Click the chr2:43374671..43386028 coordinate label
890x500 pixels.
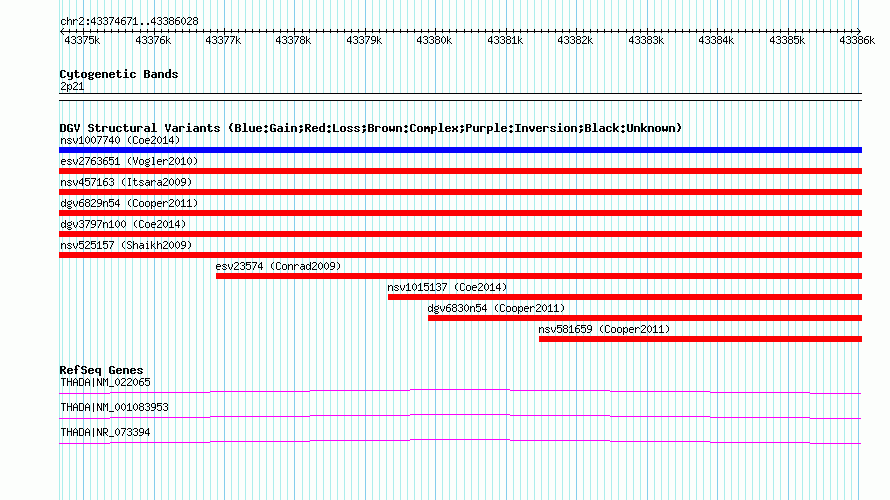tap(129, 21)
